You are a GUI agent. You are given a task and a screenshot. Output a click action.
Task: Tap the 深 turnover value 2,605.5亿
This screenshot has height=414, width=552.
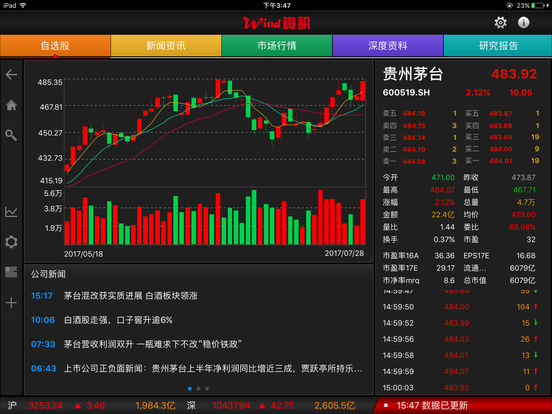[334, 406]
